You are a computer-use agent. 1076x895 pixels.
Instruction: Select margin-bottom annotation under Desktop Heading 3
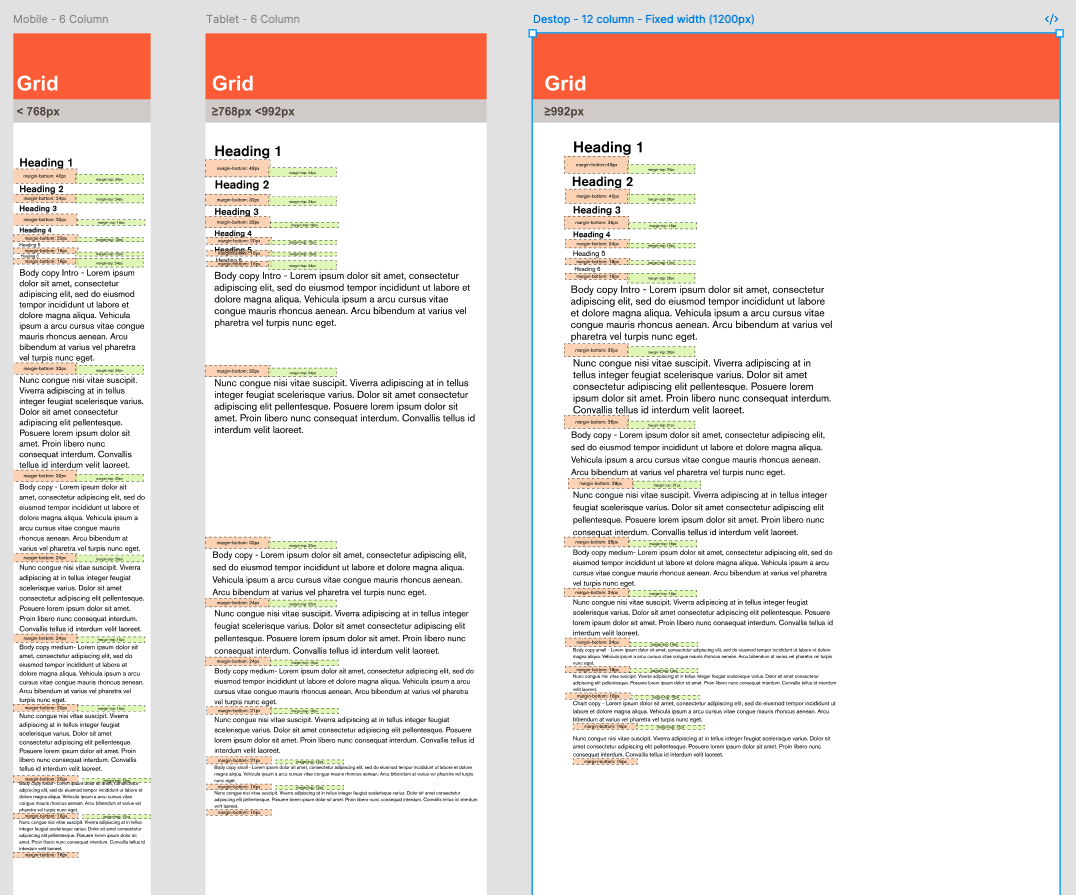596,223
